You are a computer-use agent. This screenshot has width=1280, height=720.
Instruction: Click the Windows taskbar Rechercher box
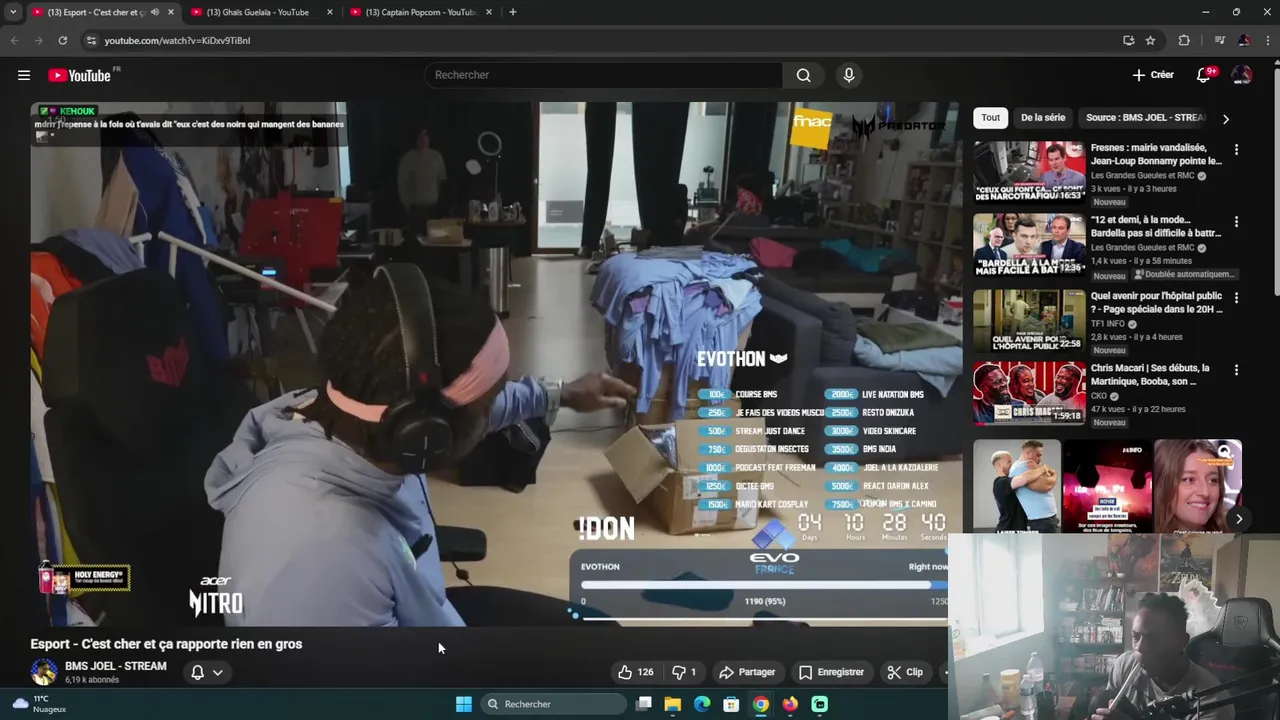point(553,704)
